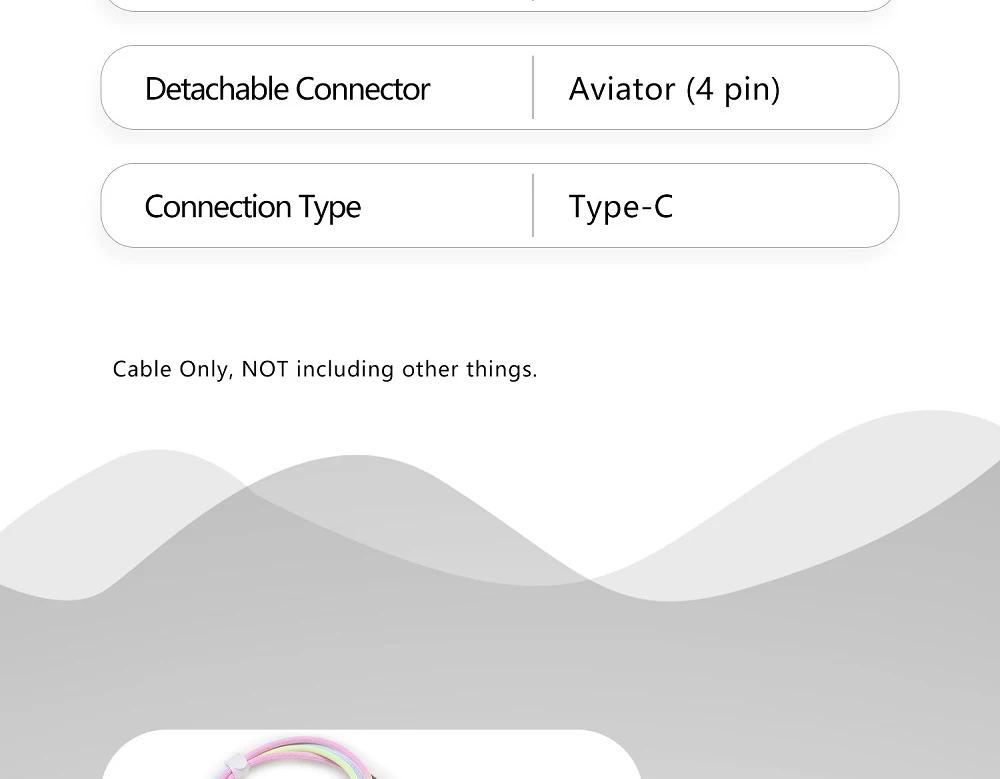
Task: Click the word "Connection" in the second row
Action: [x=204, y=207]
